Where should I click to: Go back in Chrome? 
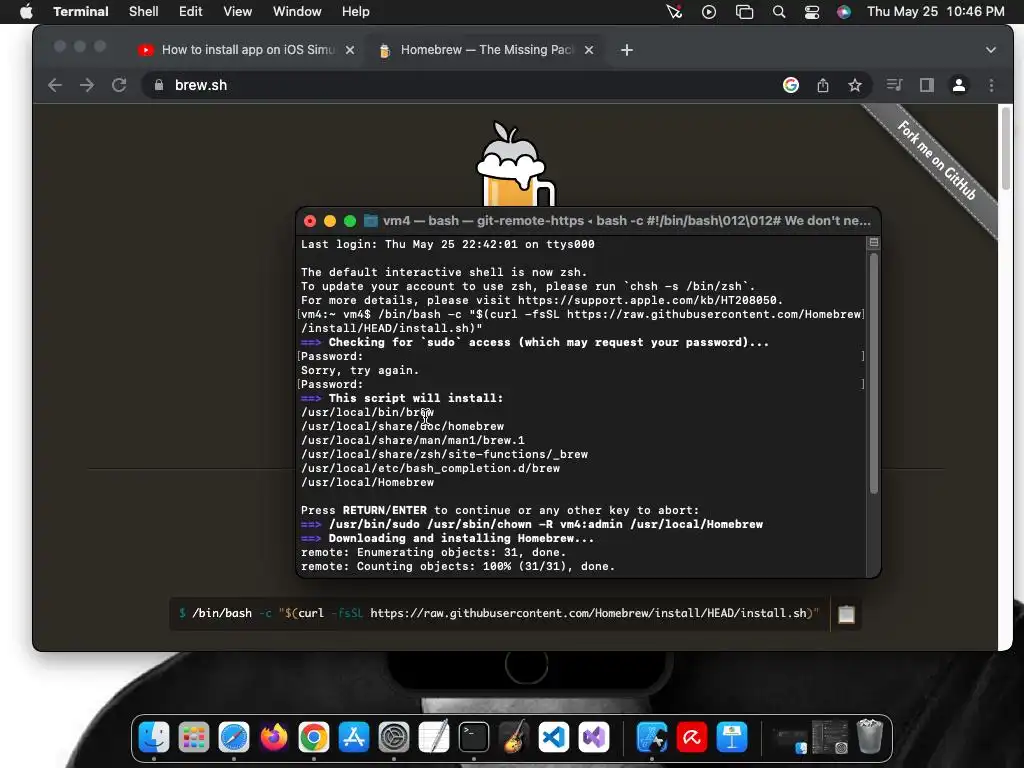click(55, 85)
